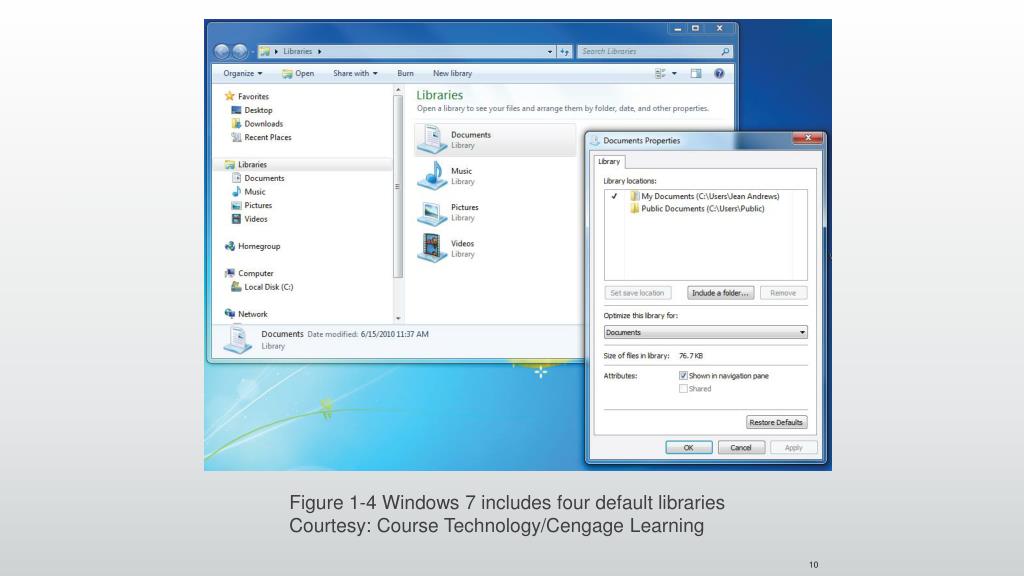
Task: Expand the Libraries breadcrumb arrow in address bar
Action: coord(319,52)
